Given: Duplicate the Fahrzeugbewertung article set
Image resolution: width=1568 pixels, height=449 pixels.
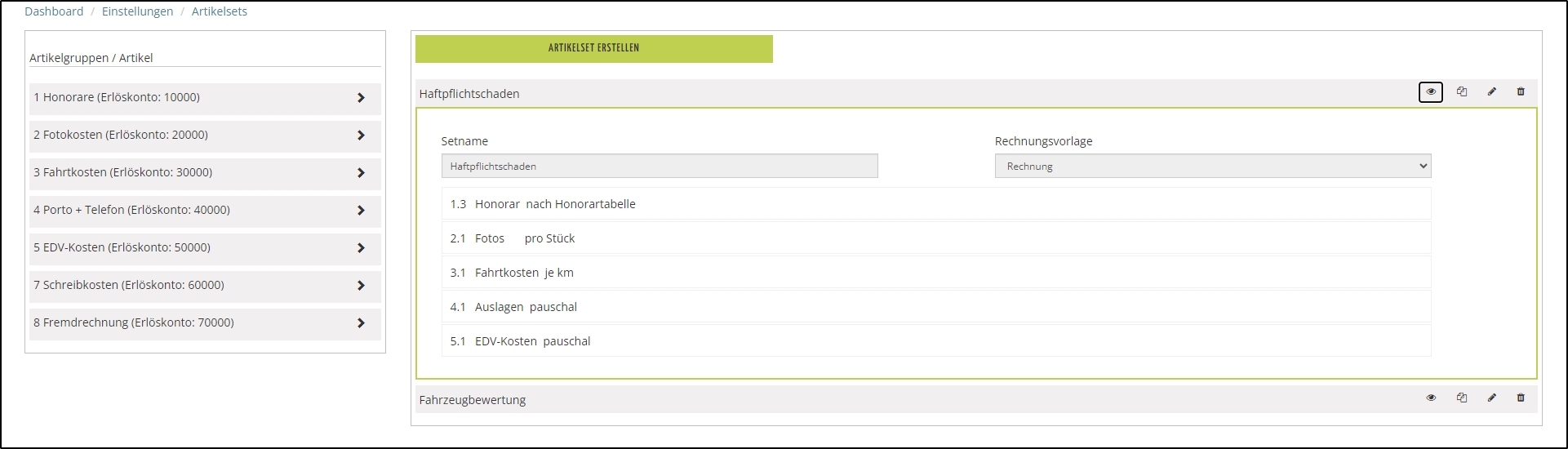Looking at the screenshot, I should click(x=1462, y=398).
